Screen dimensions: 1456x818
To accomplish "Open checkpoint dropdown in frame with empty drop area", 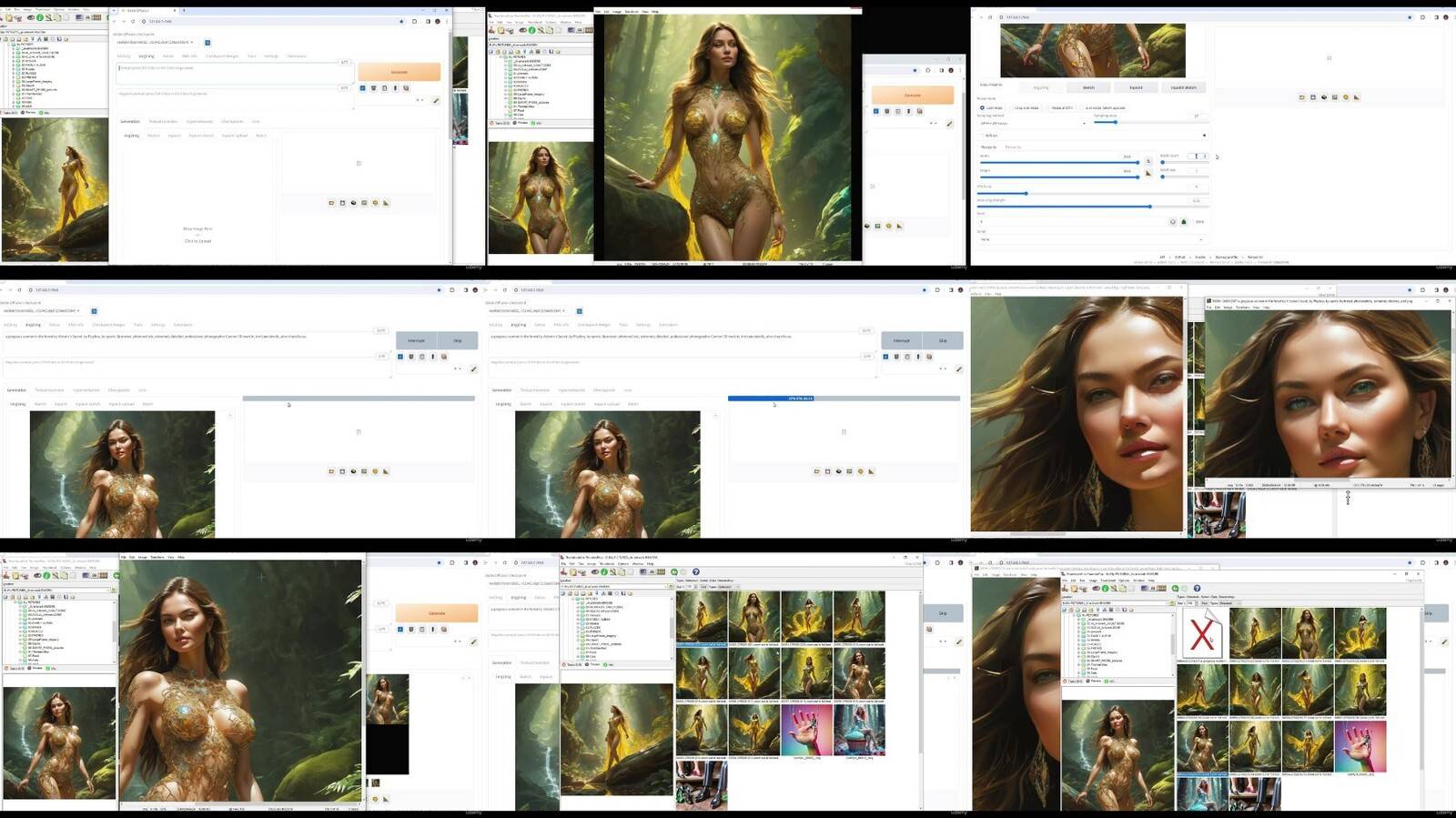I will pyautogui.click(x=155, y=42).
